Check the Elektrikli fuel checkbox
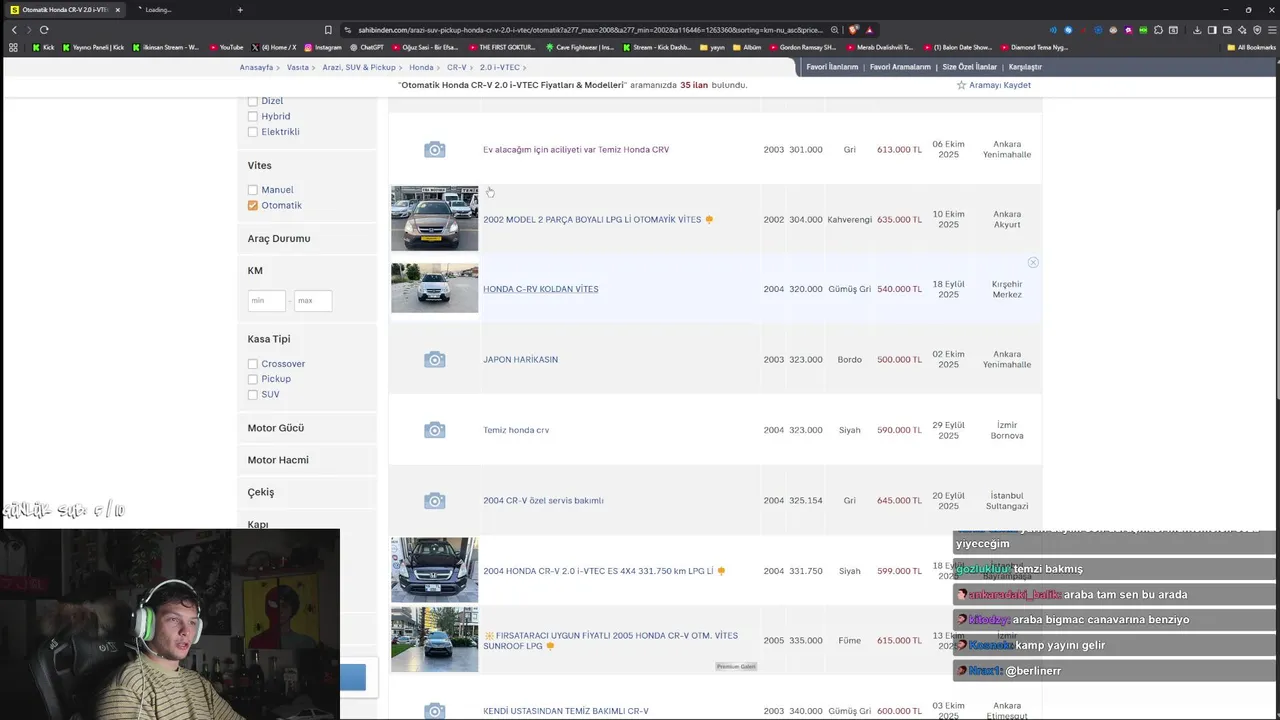 pyautogui.click(x=253, y=132)
